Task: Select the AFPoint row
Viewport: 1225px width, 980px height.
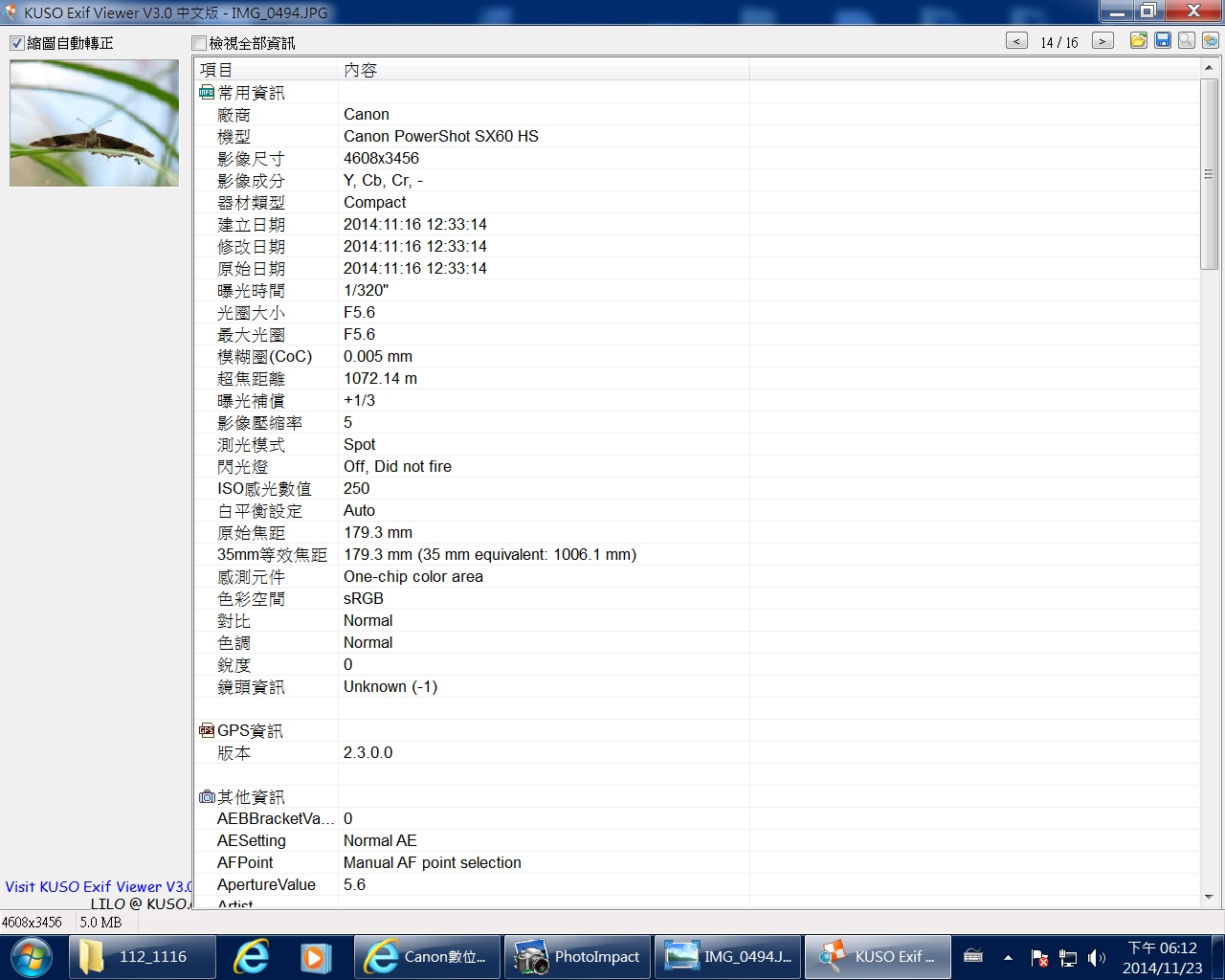Action: coord(697,862)
